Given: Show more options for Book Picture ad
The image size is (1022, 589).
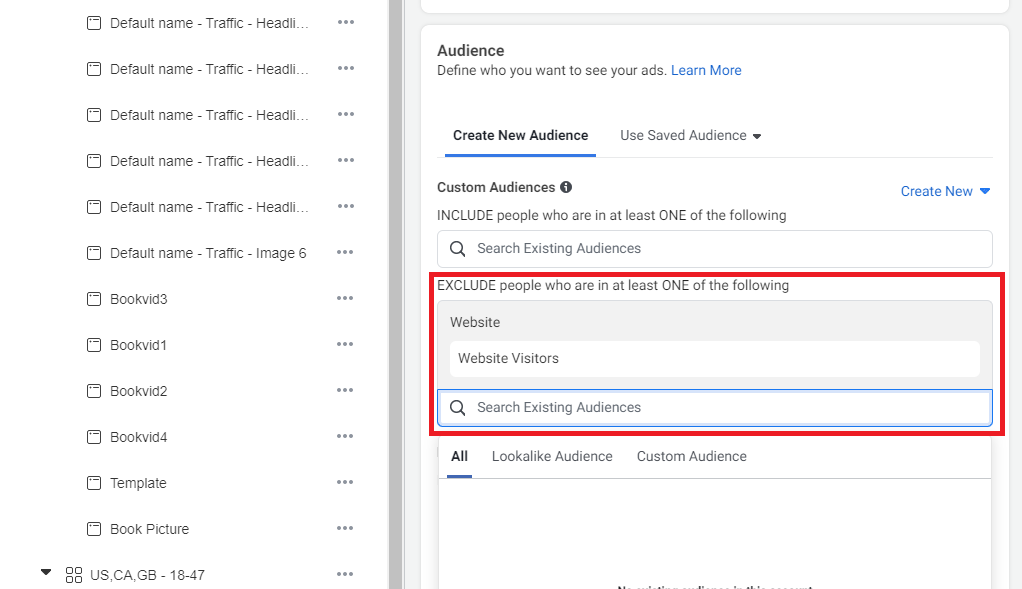Looking at the screenshot, I should click(x=345, y=528).
